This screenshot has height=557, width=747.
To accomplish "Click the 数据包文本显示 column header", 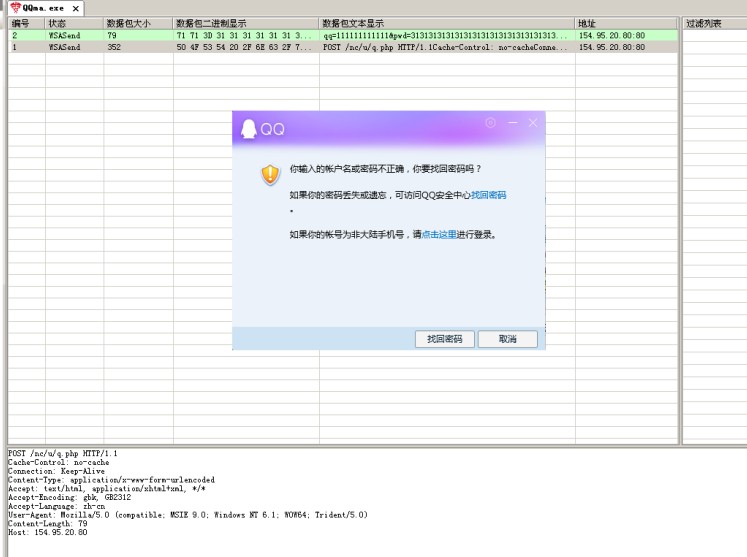I will (x=447, y=23).
